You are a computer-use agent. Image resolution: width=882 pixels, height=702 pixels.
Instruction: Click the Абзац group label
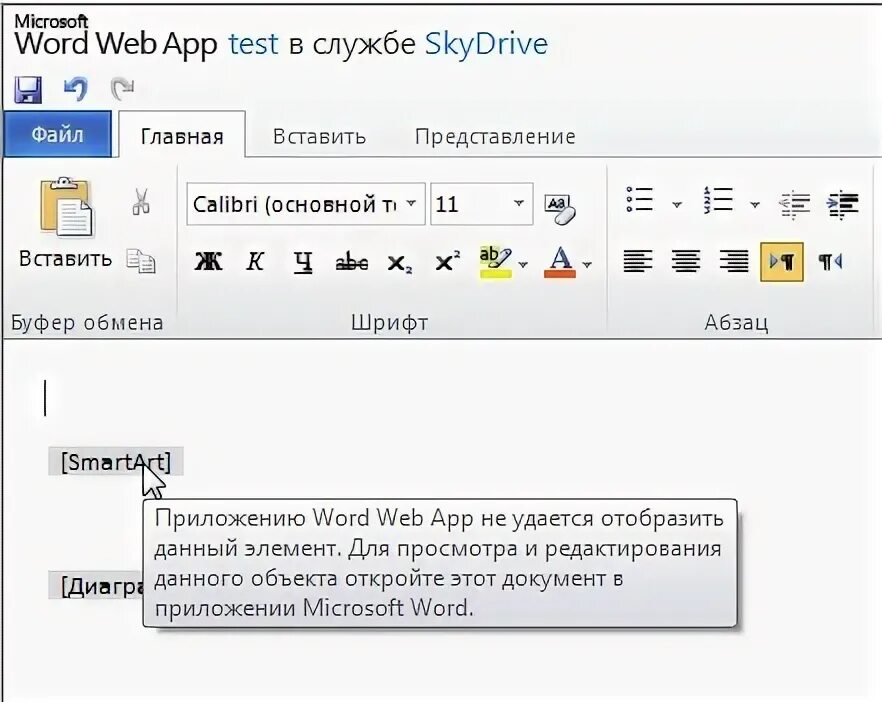click(x=736, y=322)
